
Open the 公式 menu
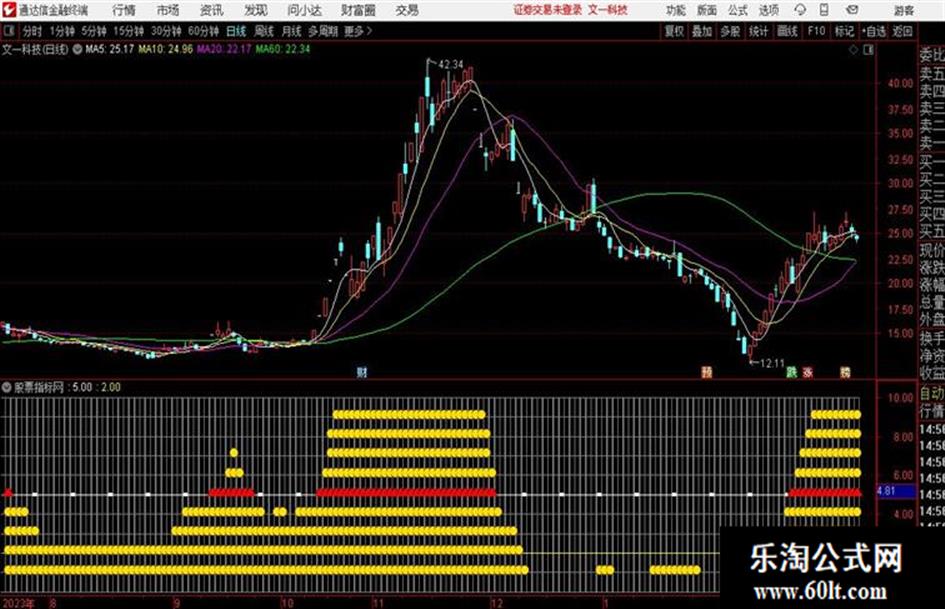pos(738,10)
